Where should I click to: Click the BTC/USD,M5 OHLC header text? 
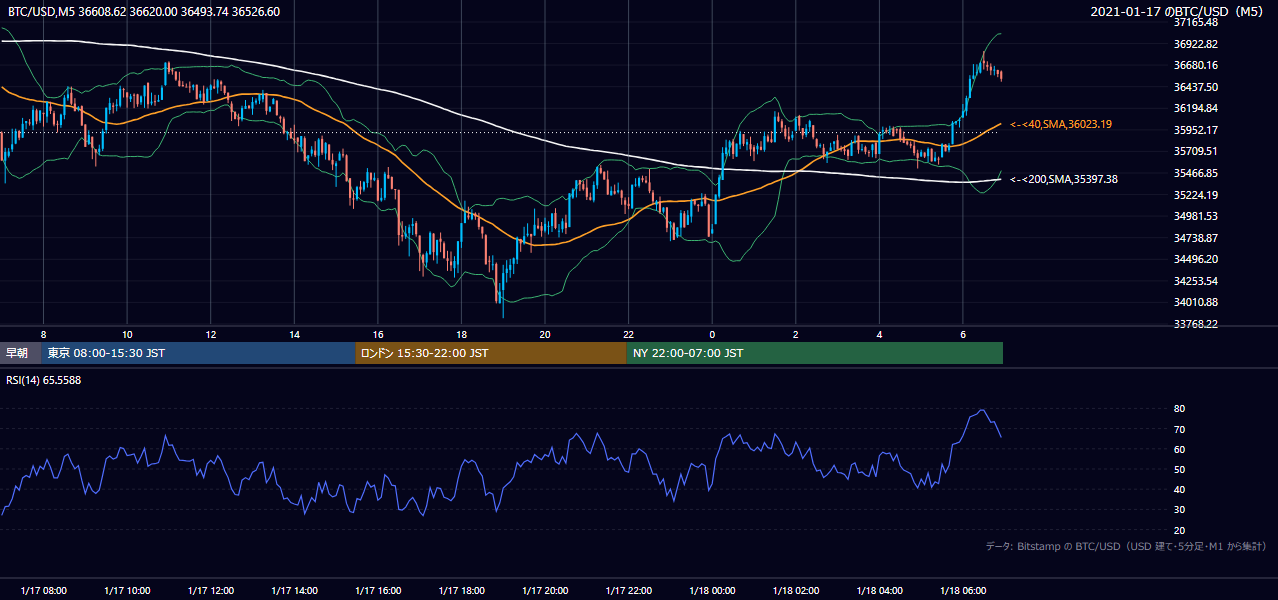[x=144, y=12]
